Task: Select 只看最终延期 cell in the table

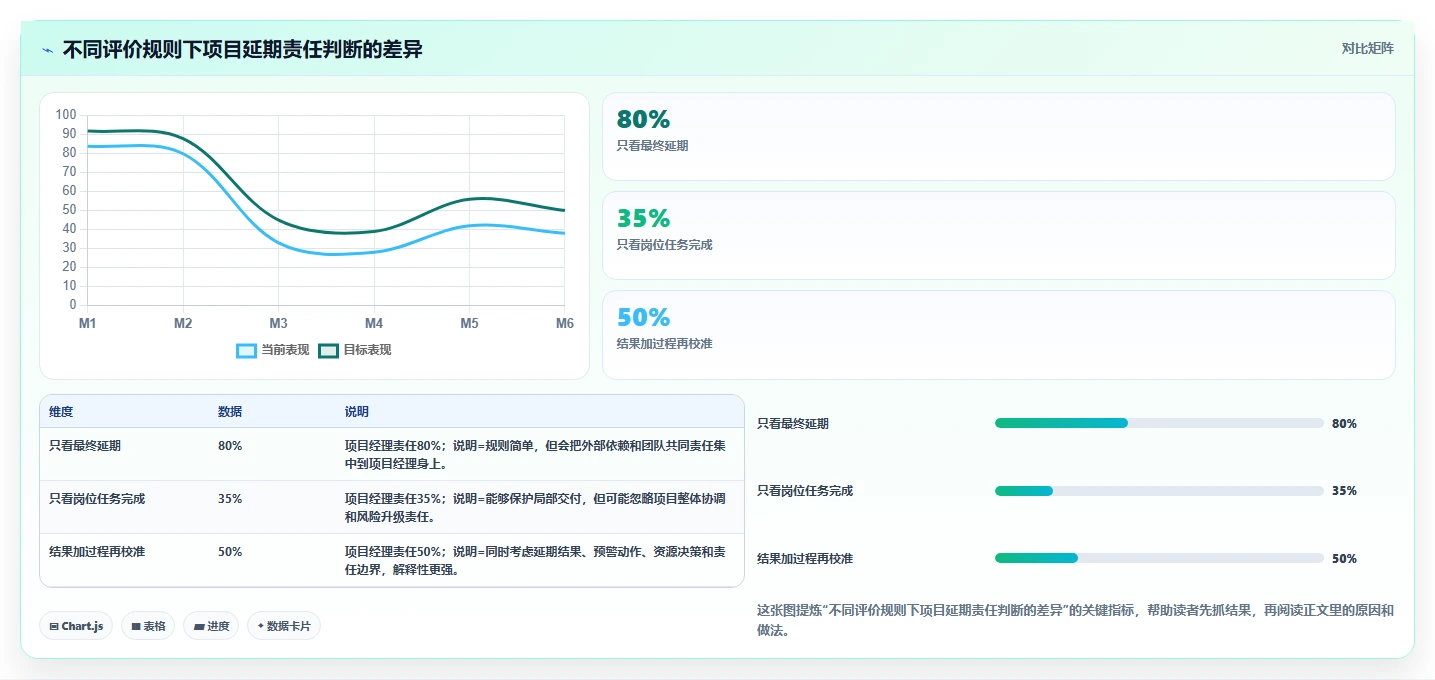Action: 85,446
